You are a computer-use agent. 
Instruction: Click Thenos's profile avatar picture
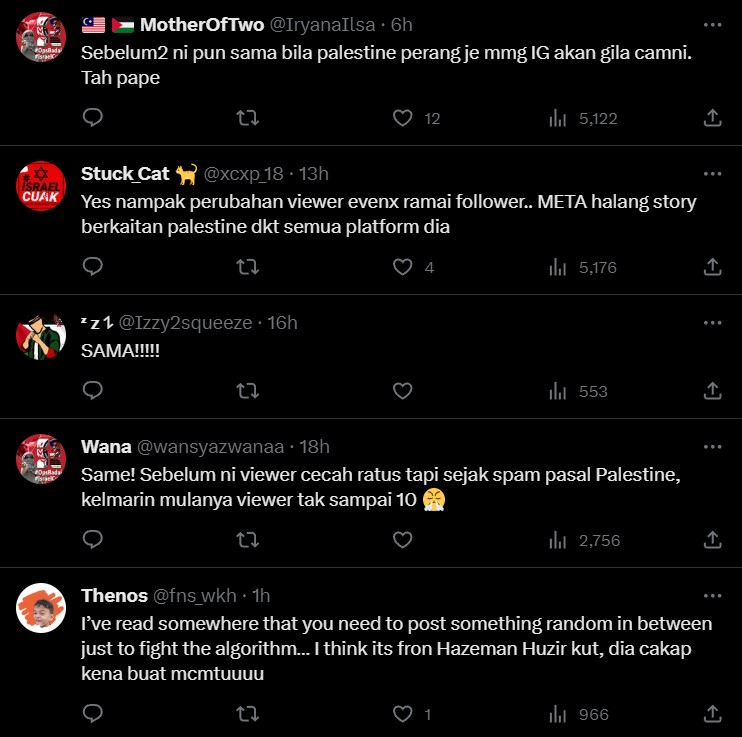point(43,606)
